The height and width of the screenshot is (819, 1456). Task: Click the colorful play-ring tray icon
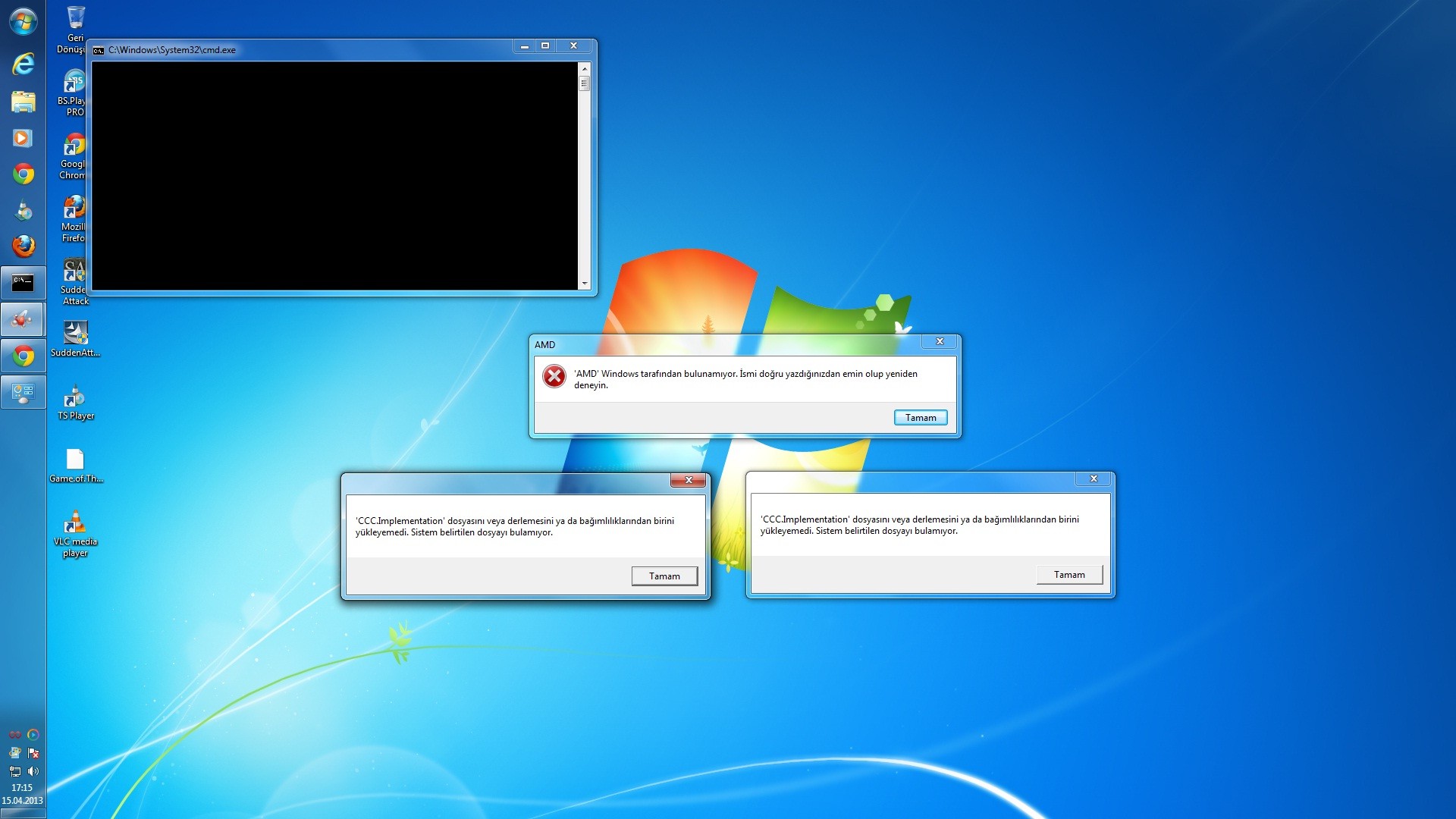point(33,735)
